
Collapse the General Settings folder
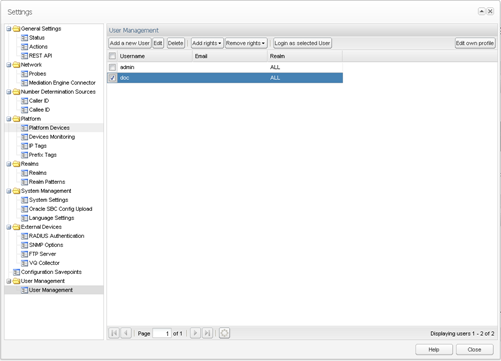pyautogui.click(x=9, y=29)
